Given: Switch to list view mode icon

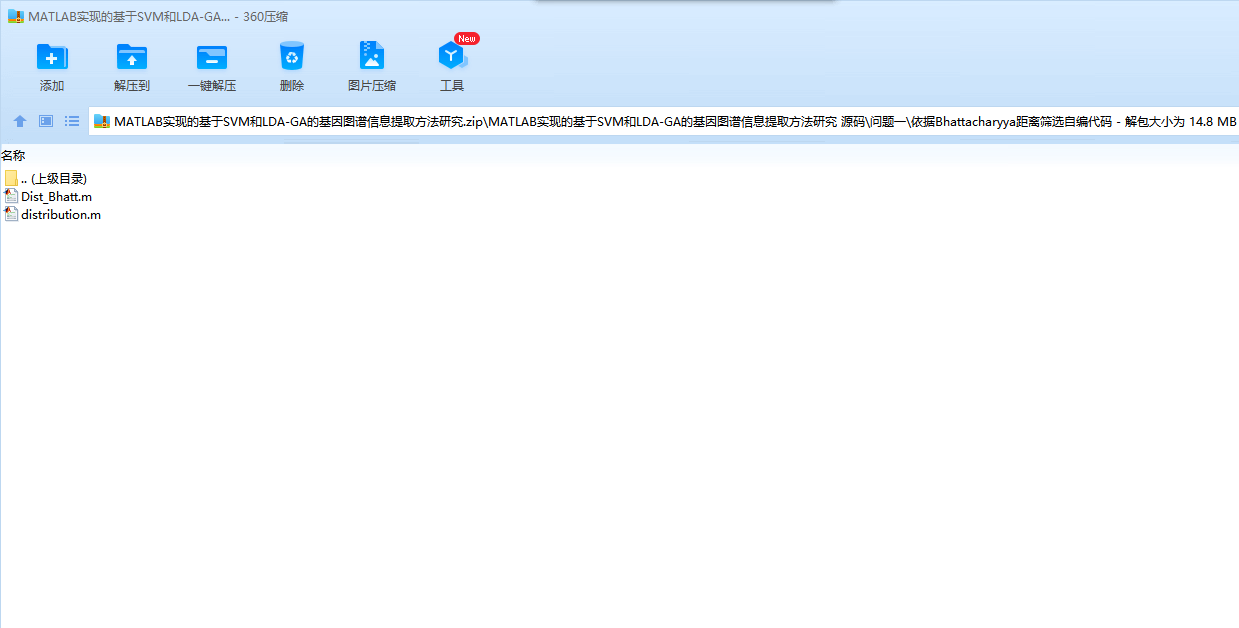Looking at the screenshot, I should [x=72, y=121].
